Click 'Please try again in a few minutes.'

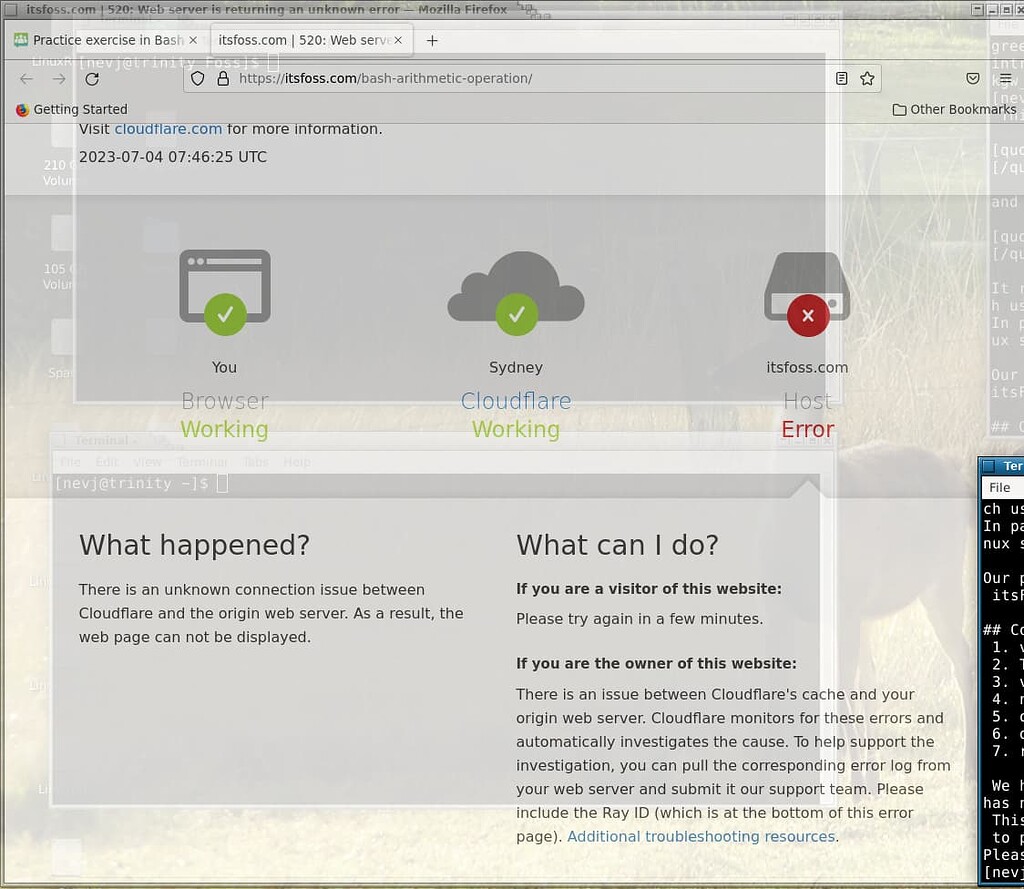[639, 619]
